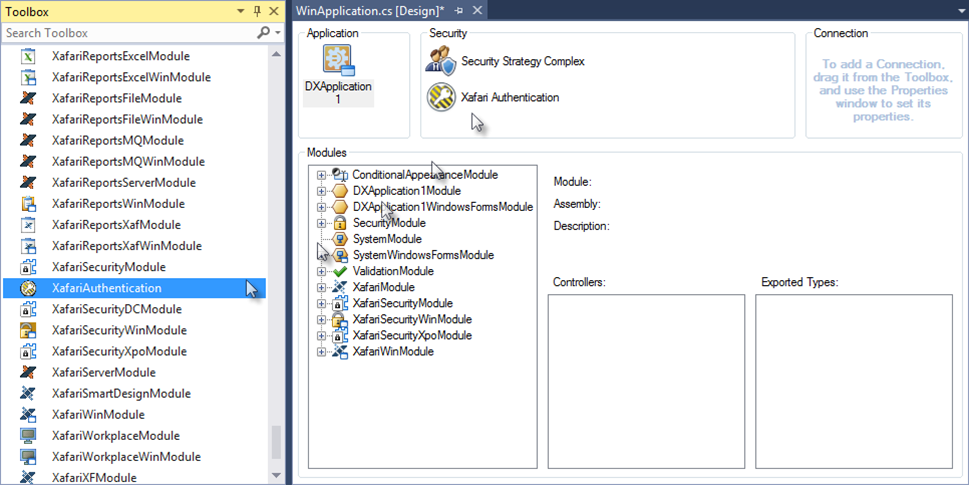
Task: Click the Toolbox scrollbar up arrow
Action: (276, 54)
